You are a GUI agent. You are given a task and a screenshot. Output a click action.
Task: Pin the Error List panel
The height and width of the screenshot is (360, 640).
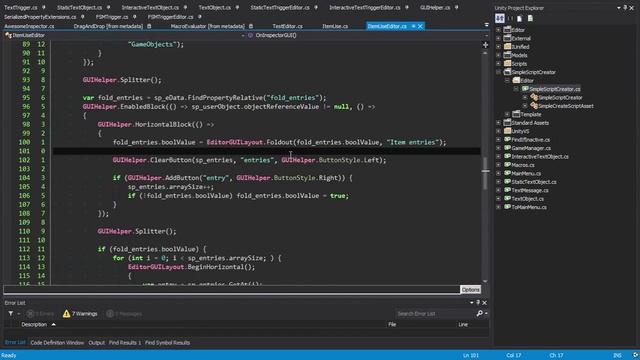pyautogui.click(x=478, y=303)
